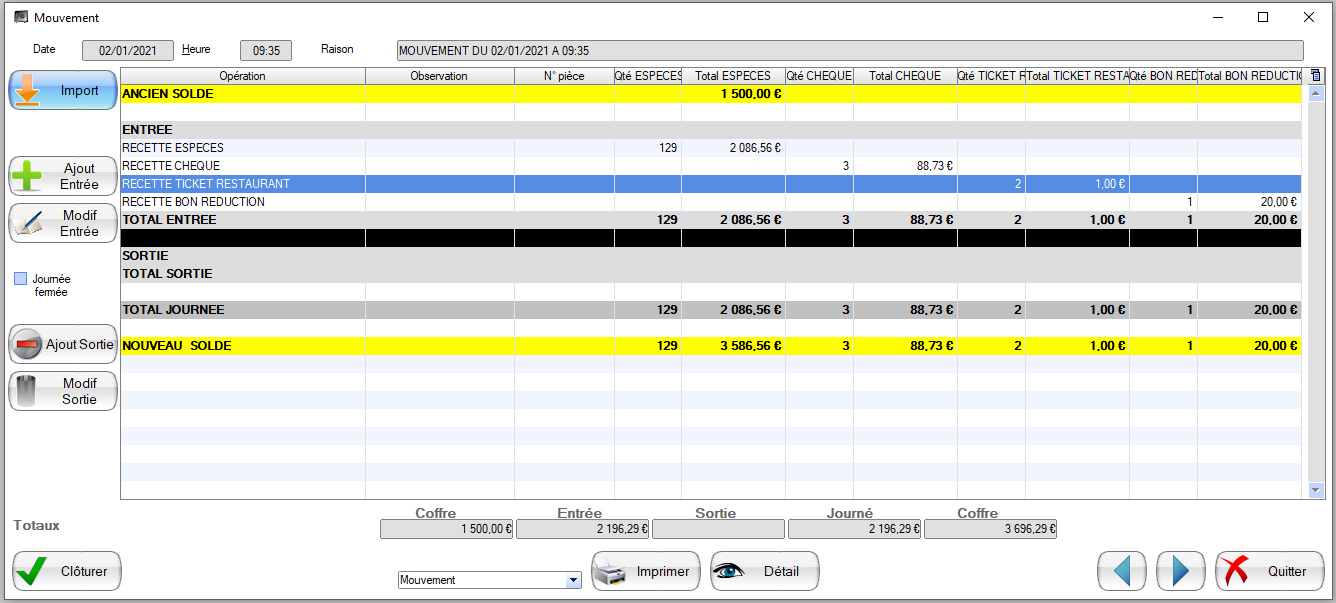This screenshot has width=1336, height=603.
Task: Go to previous movement with left arrow
Action: point(1121,571)
